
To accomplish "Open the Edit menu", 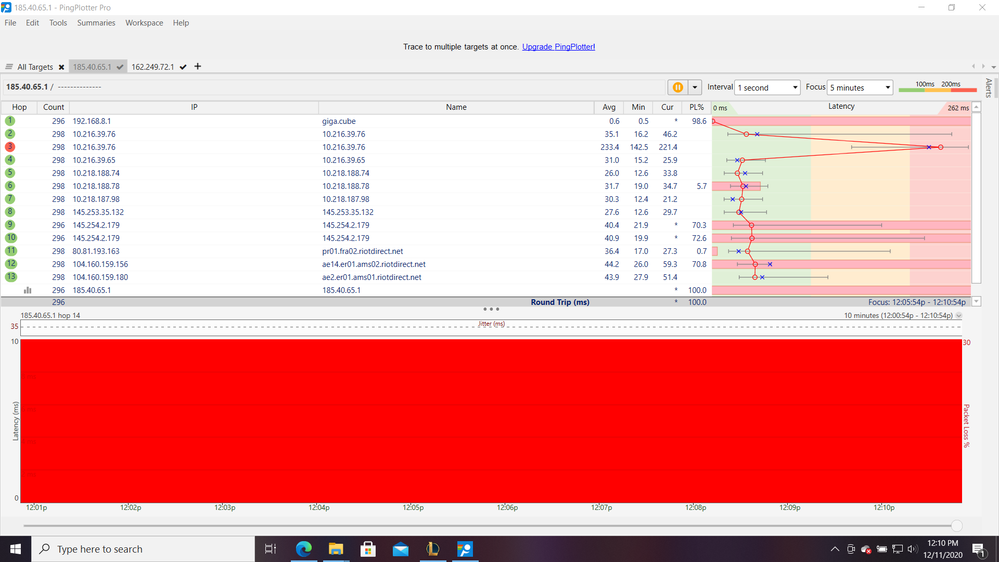I will (32, 23).
